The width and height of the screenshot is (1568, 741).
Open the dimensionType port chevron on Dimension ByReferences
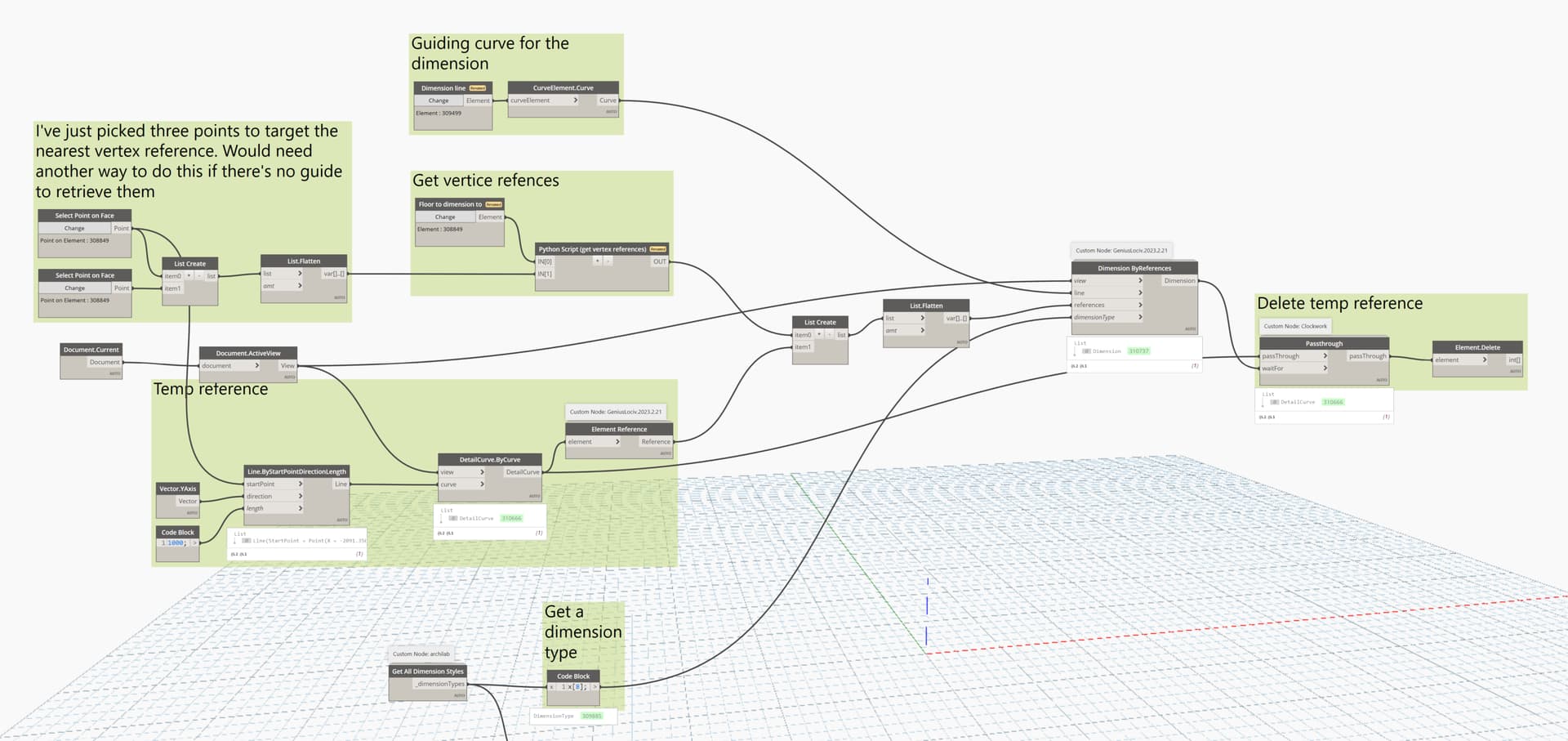click(1140, 317)
